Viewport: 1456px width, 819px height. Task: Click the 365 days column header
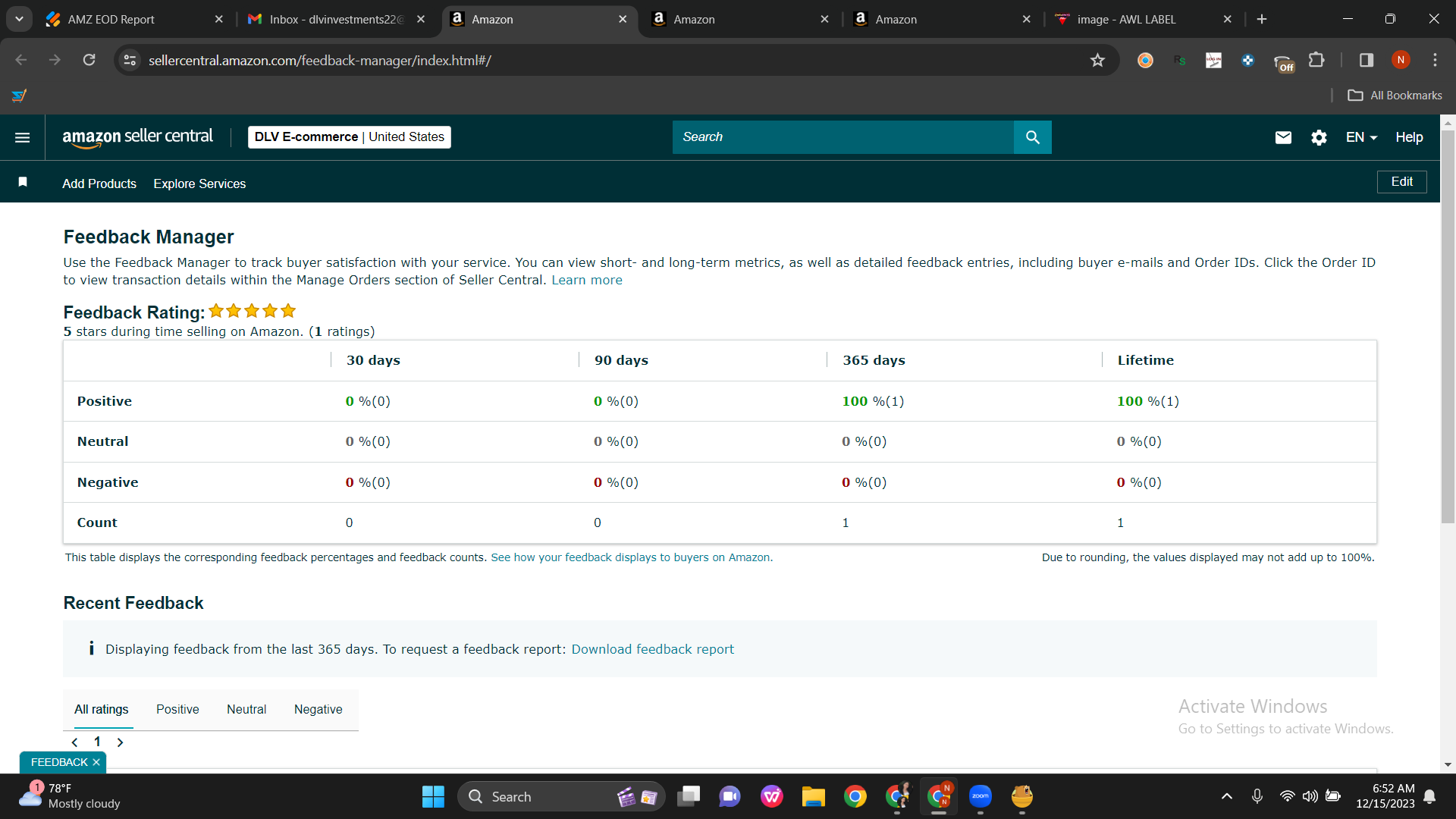pos(874,360)
